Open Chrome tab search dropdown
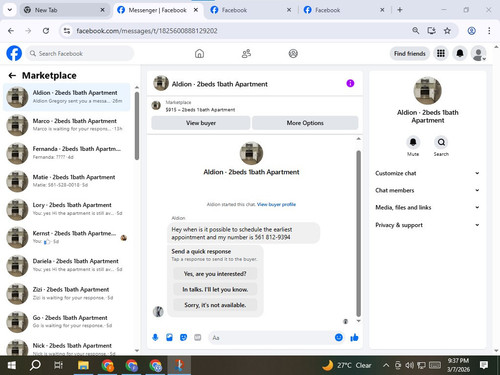 pos(10,10)
